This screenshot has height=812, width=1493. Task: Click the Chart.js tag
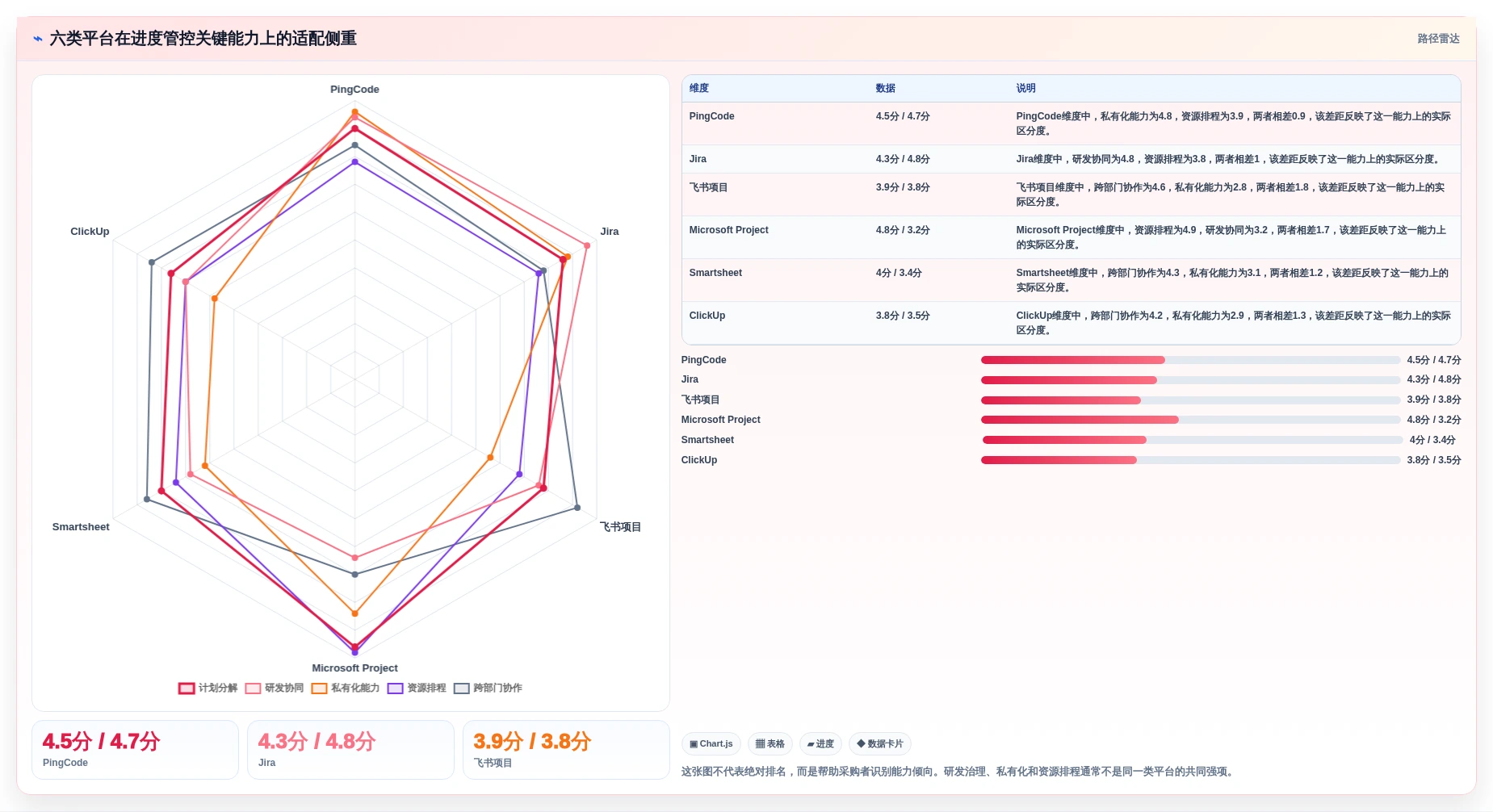click(x=711, y=744)
